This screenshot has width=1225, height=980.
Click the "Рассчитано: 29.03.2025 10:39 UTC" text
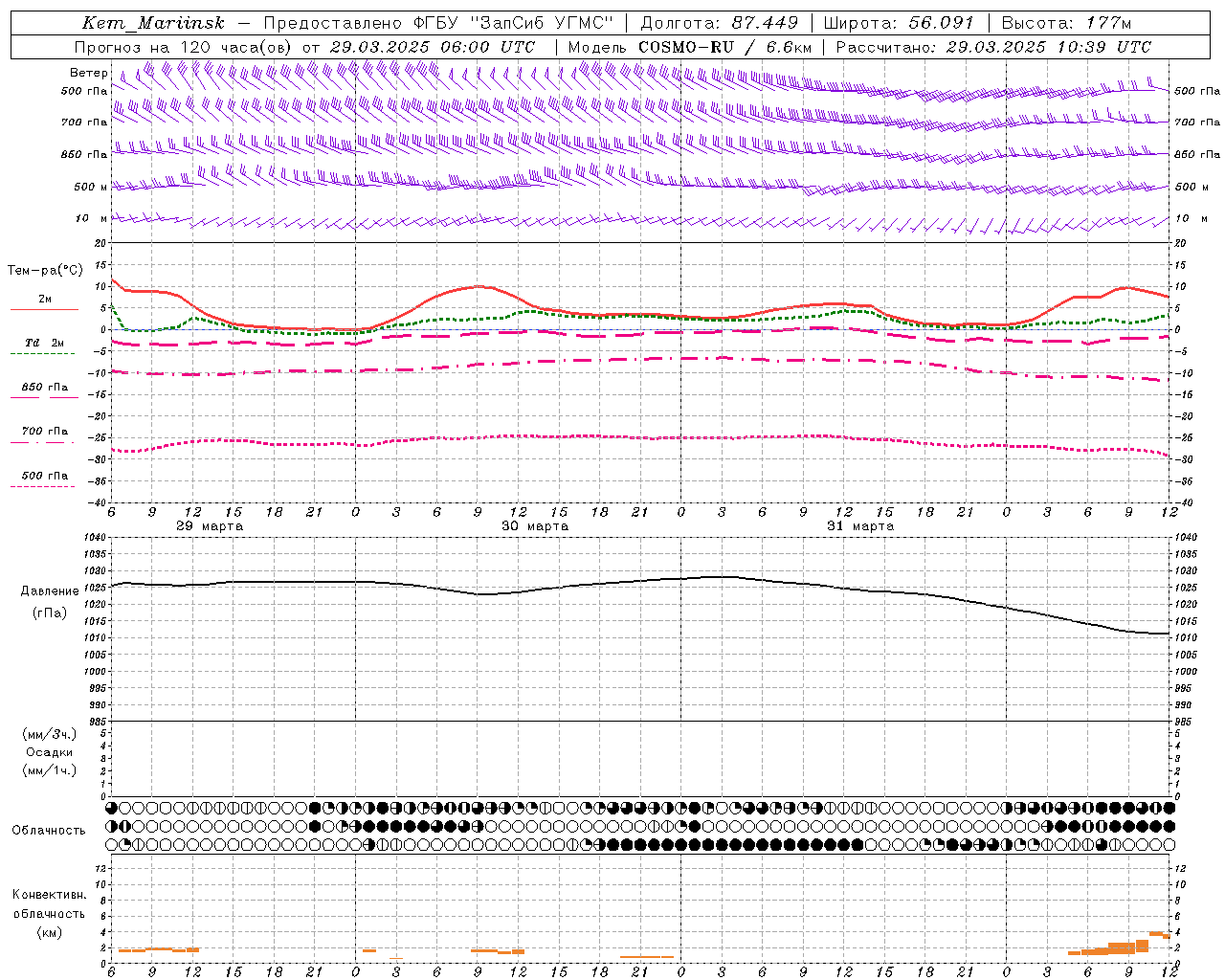click(x=993, y=47)
